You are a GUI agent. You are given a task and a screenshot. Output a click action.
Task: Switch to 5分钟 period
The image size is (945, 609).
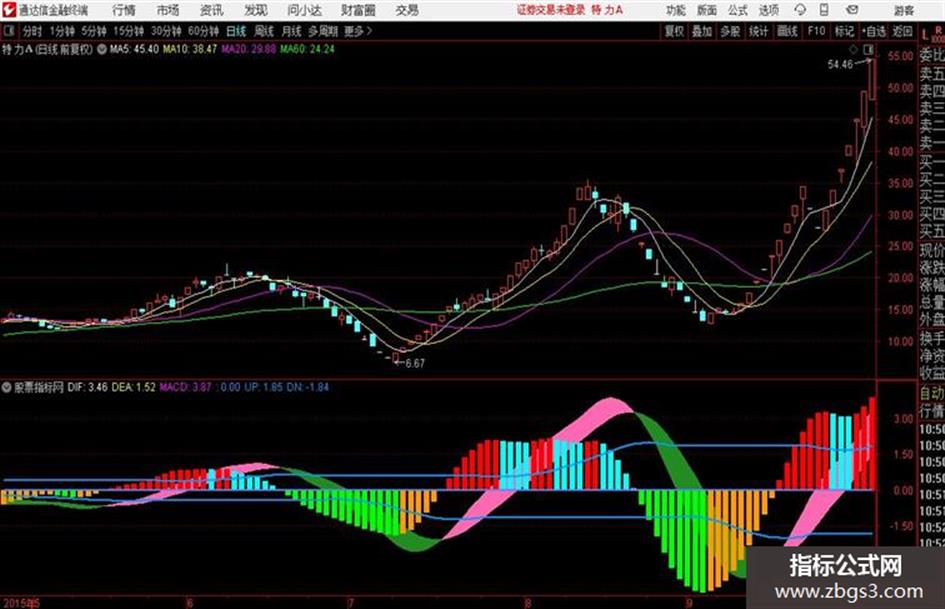coord(93,31)
